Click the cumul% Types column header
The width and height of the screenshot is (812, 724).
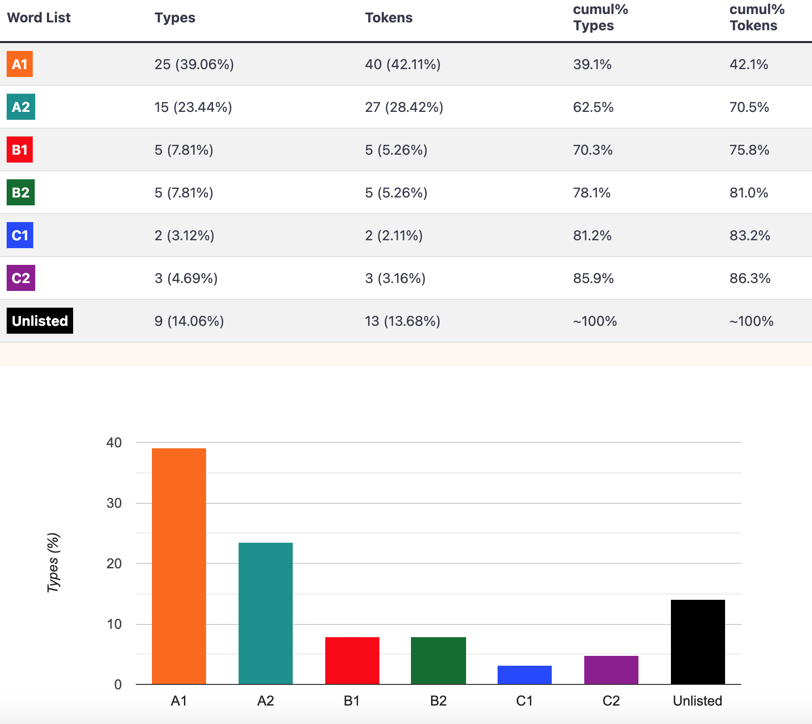pyautogui.click(x=601, y=18)
